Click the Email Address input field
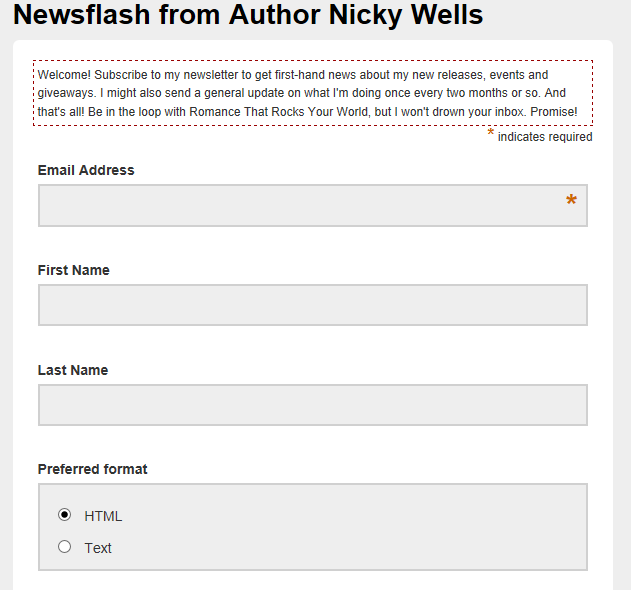 click(x=300, y=206)
